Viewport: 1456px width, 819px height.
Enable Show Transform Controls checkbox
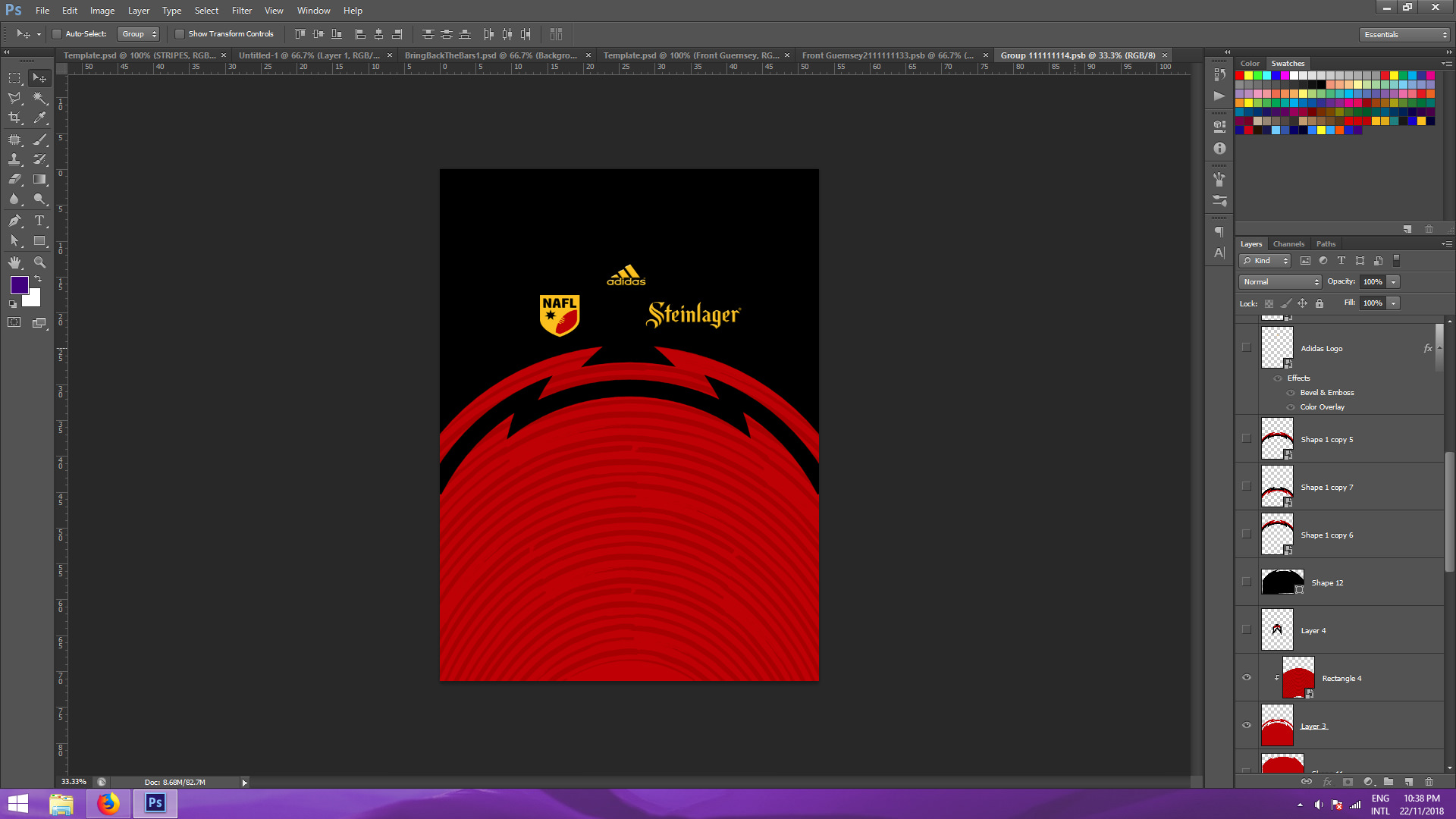tap(179, 34)
